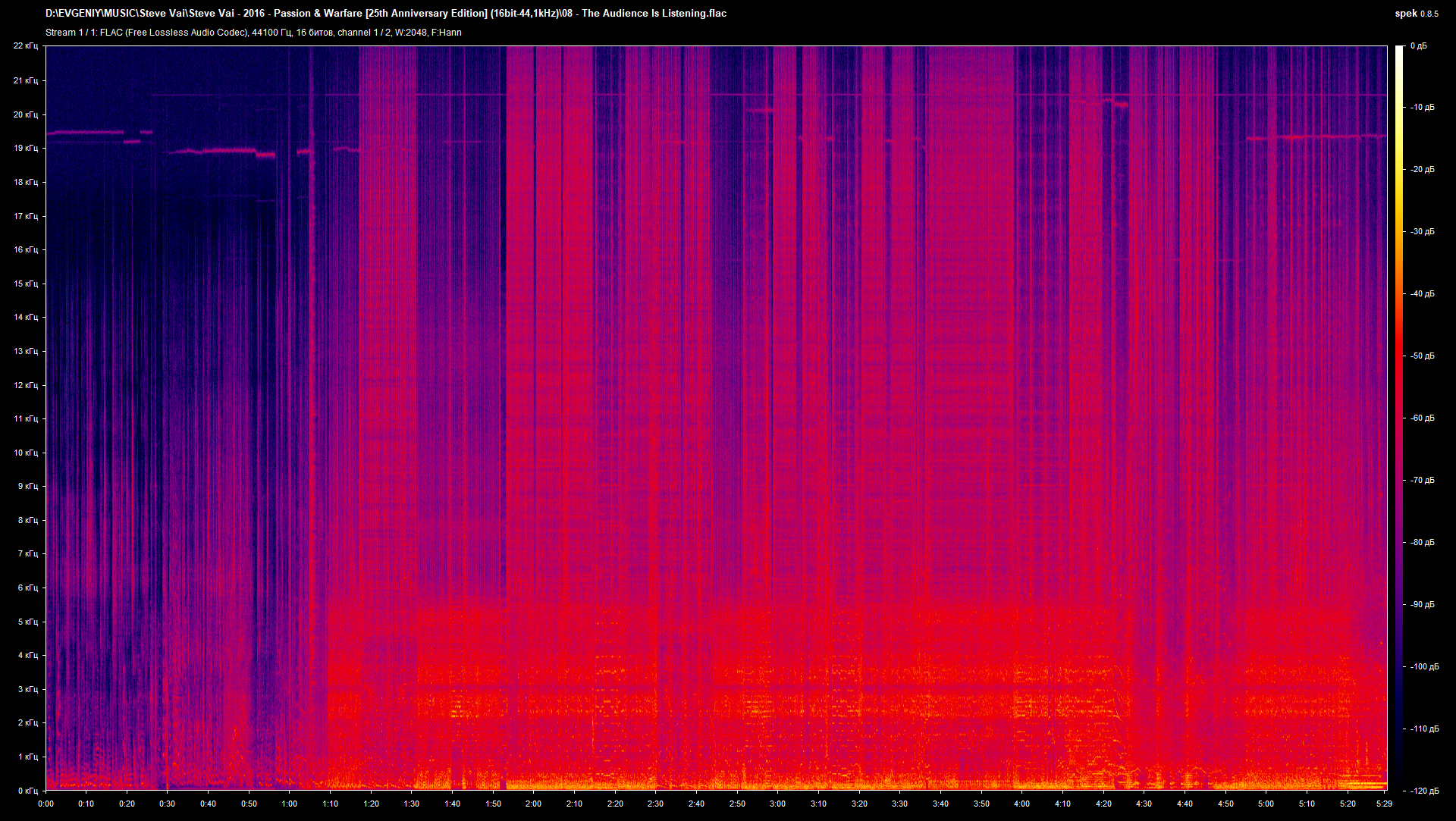Click the F:Hann window function text
Viewport: 1456px width, 821px height.
pyautogui.click(x=447, y=33)
